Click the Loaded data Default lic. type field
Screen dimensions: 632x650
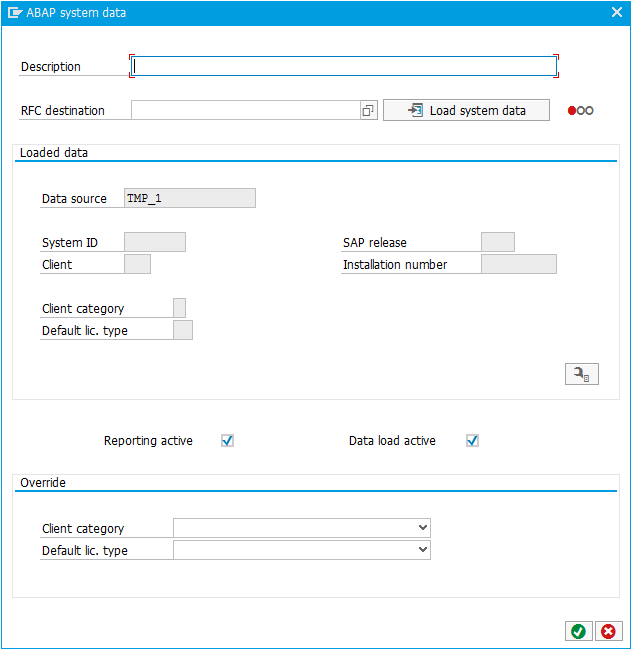pos(183,330)
